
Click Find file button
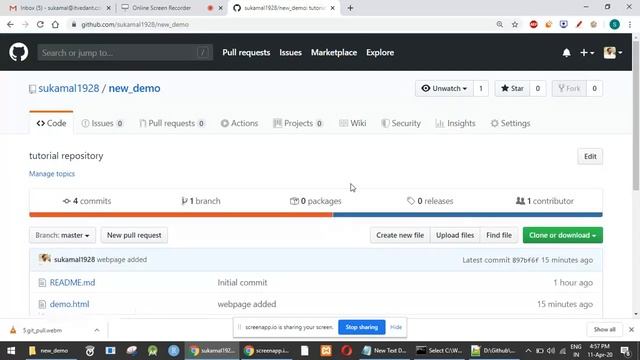point(499,235)
